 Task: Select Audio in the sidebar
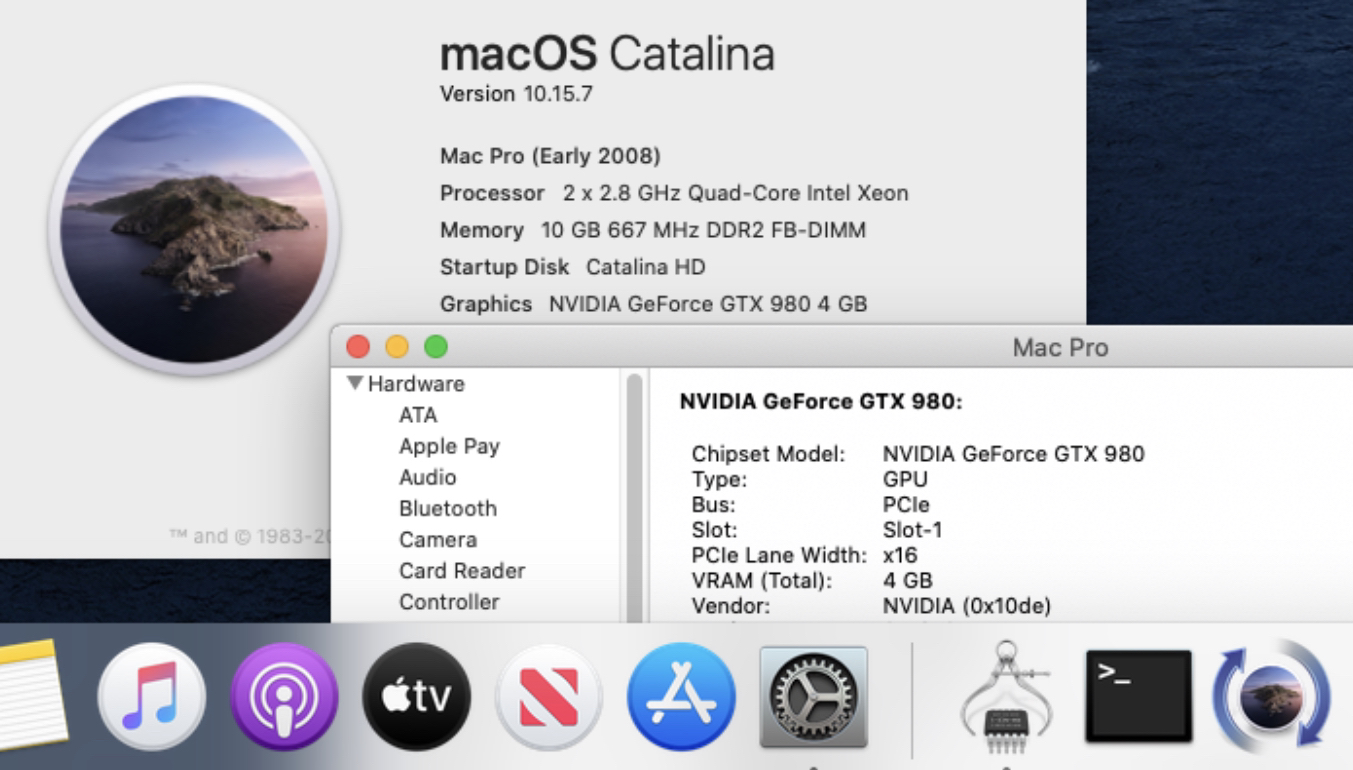pos(427,477)
